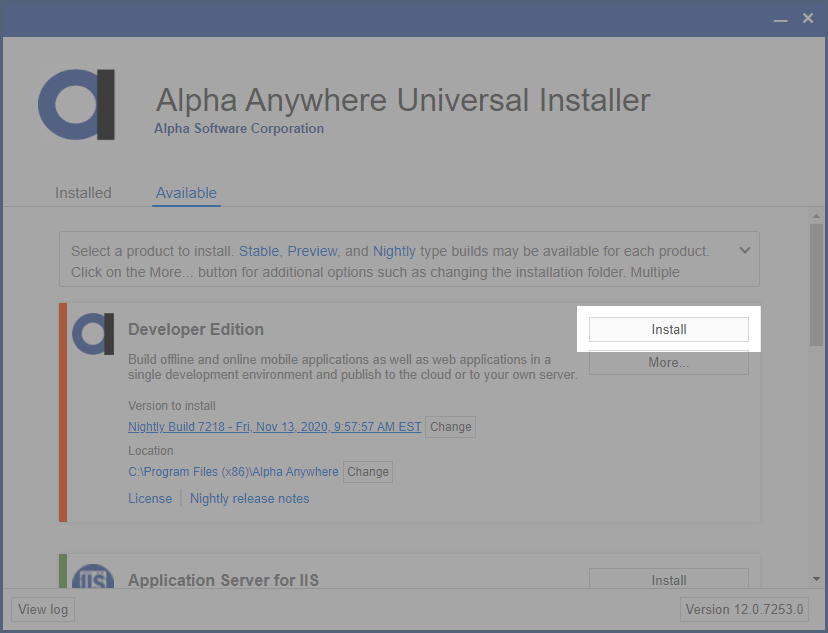
Task: Click the scroll down arrow of the product list
Action: 816,579
